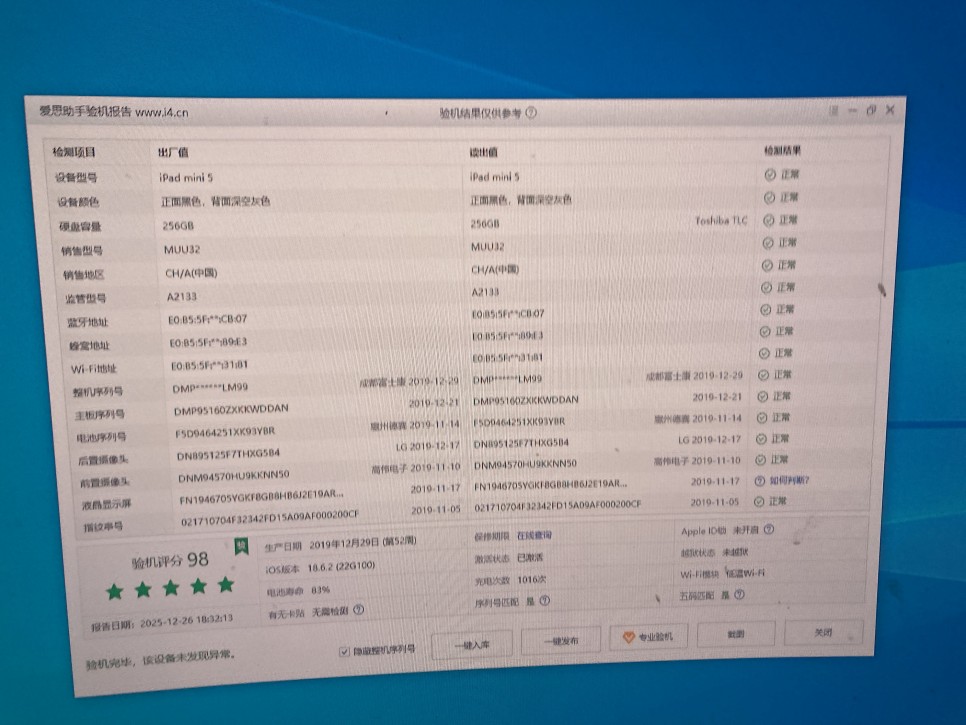The image size is (966, 725).
Task: Click the 关闭 button at bottom right
Action: point(823,632)
